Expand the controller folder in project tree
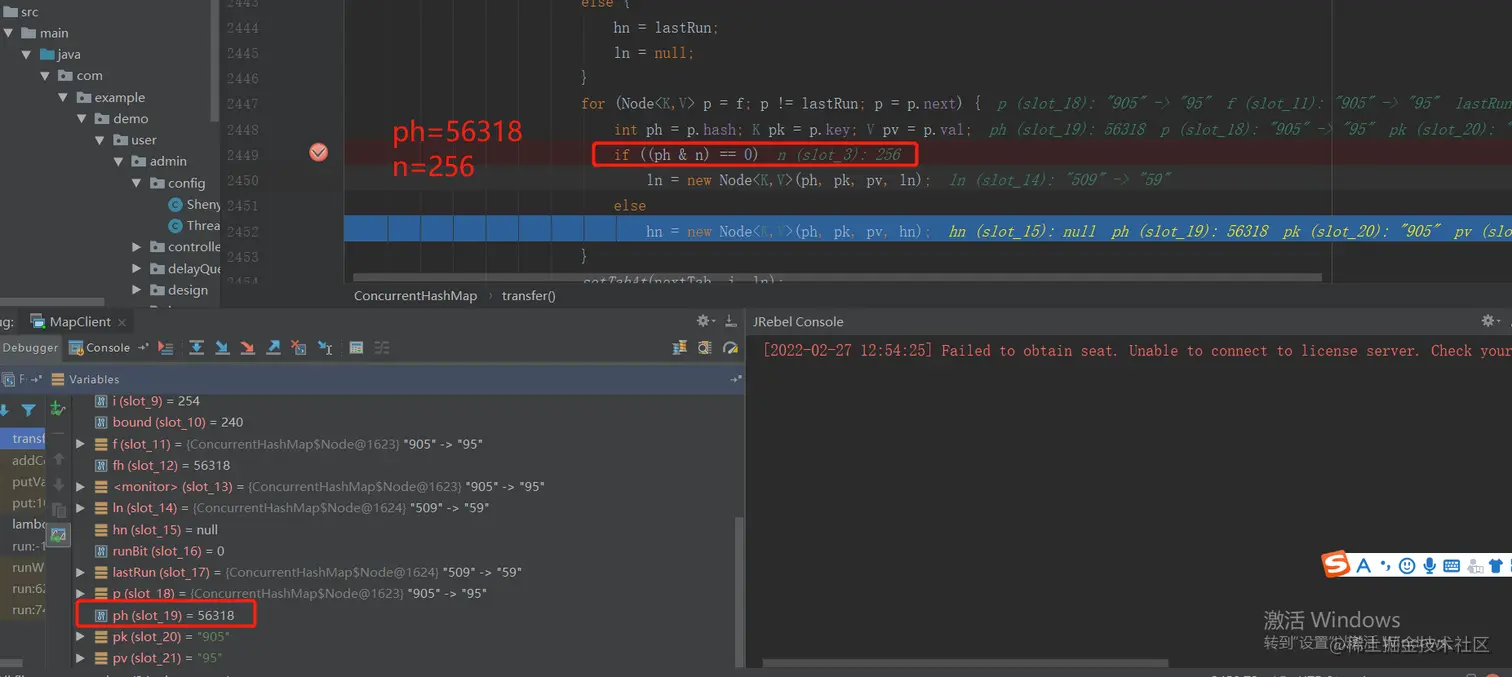 (x=137, y=246)
